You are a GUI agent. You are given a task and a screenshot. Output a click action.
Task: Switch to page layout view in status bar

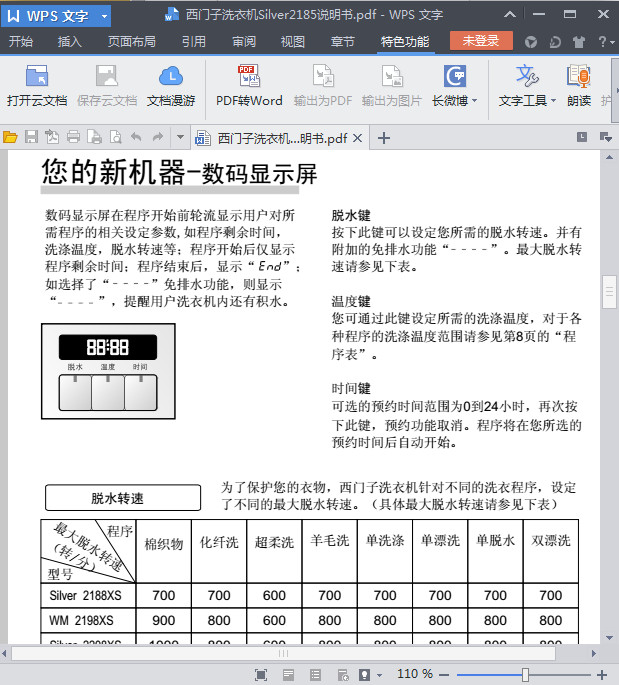[x=288, y=675]
